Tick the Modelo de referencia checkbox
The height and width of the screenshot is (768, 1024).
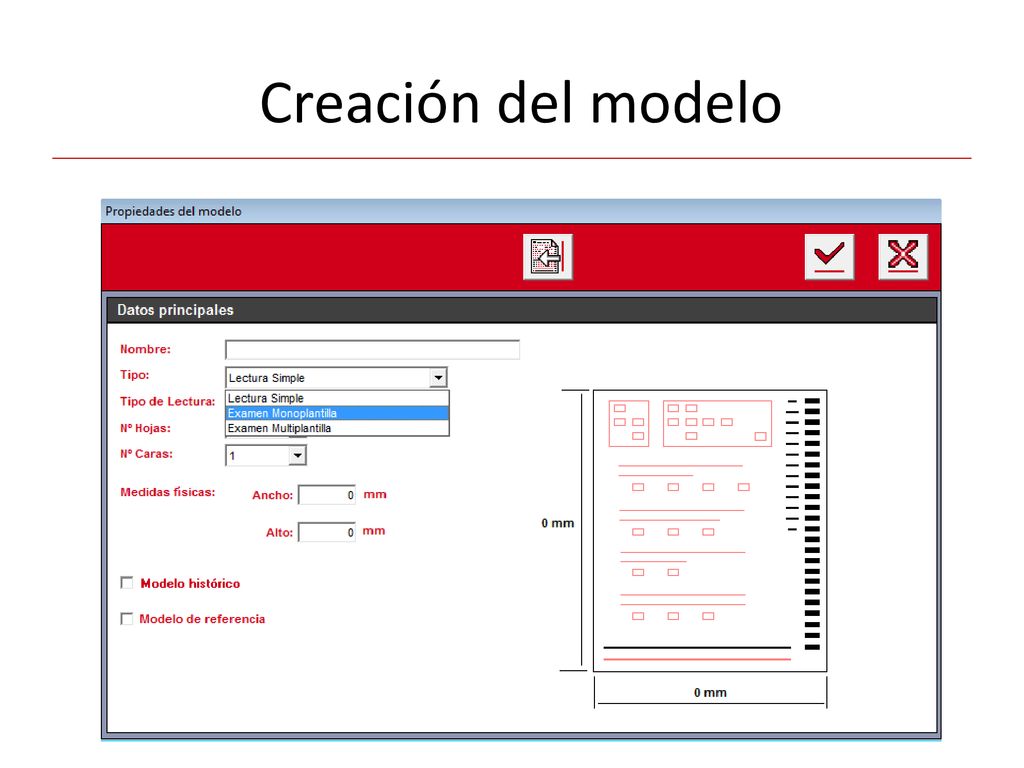click(x=127, y=618)
